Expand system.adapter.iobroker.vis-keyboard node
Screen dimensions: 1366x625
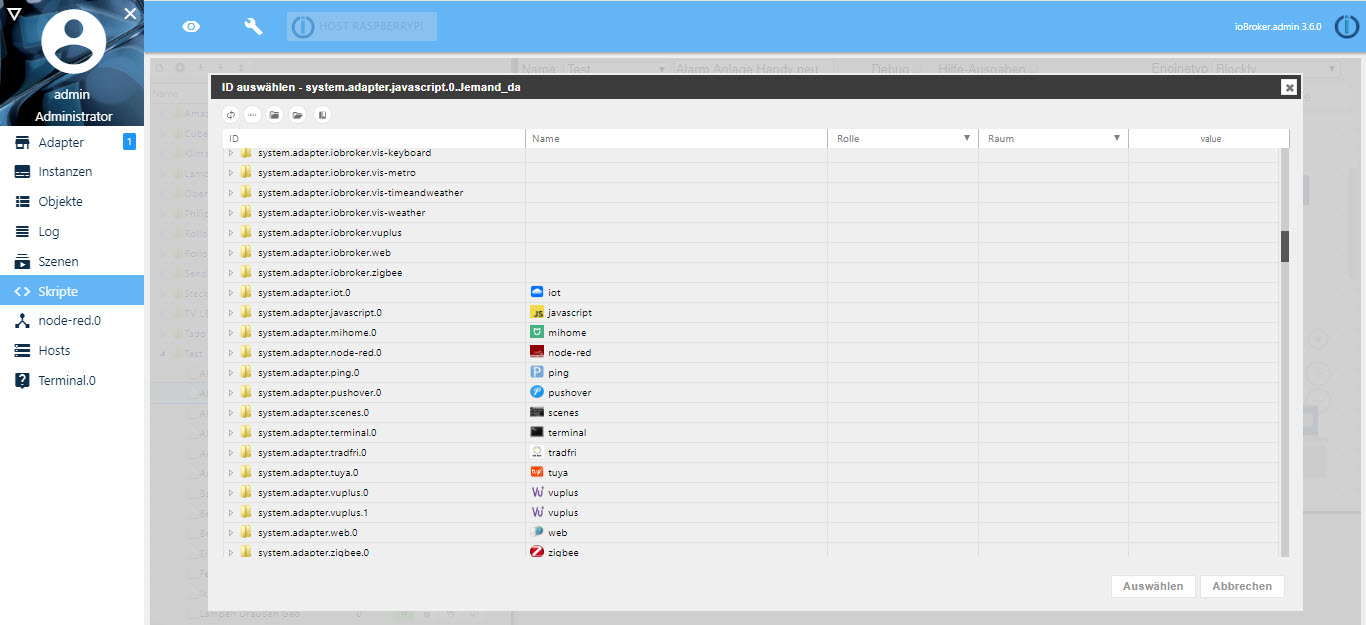click(231, 153)
